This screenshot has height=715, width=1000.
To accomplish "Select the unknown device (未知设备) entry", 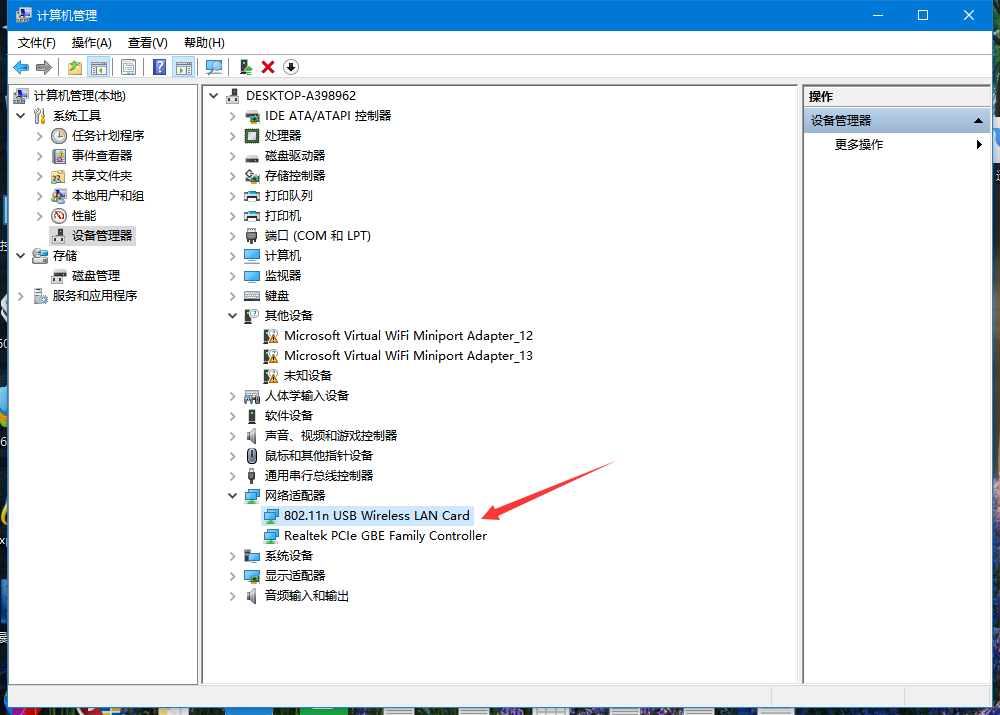I will [x=308, y=376].
